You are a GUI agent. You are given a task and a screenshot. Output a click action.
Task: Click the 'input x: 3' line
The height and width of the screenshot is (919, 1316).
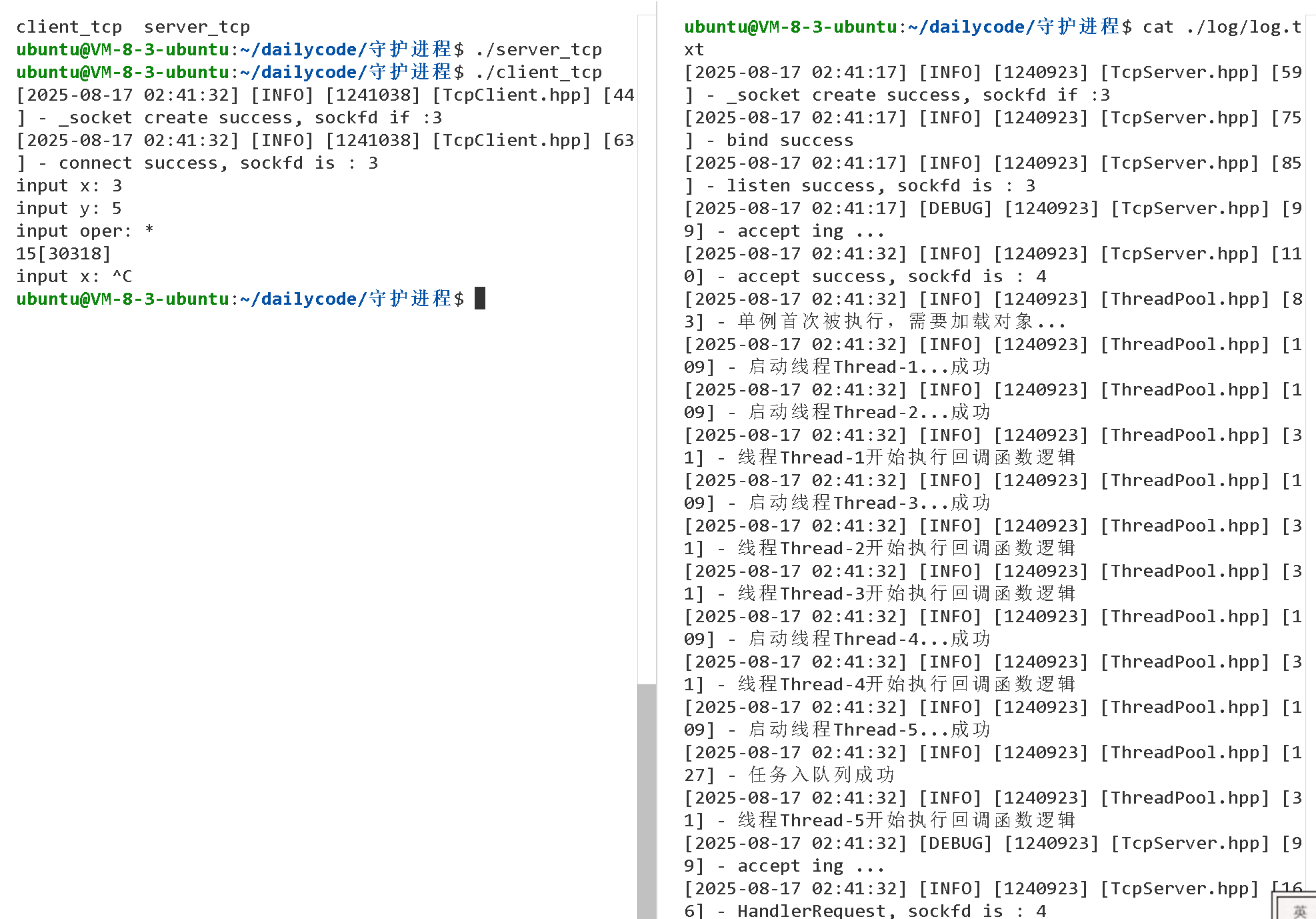coord(69,185)
